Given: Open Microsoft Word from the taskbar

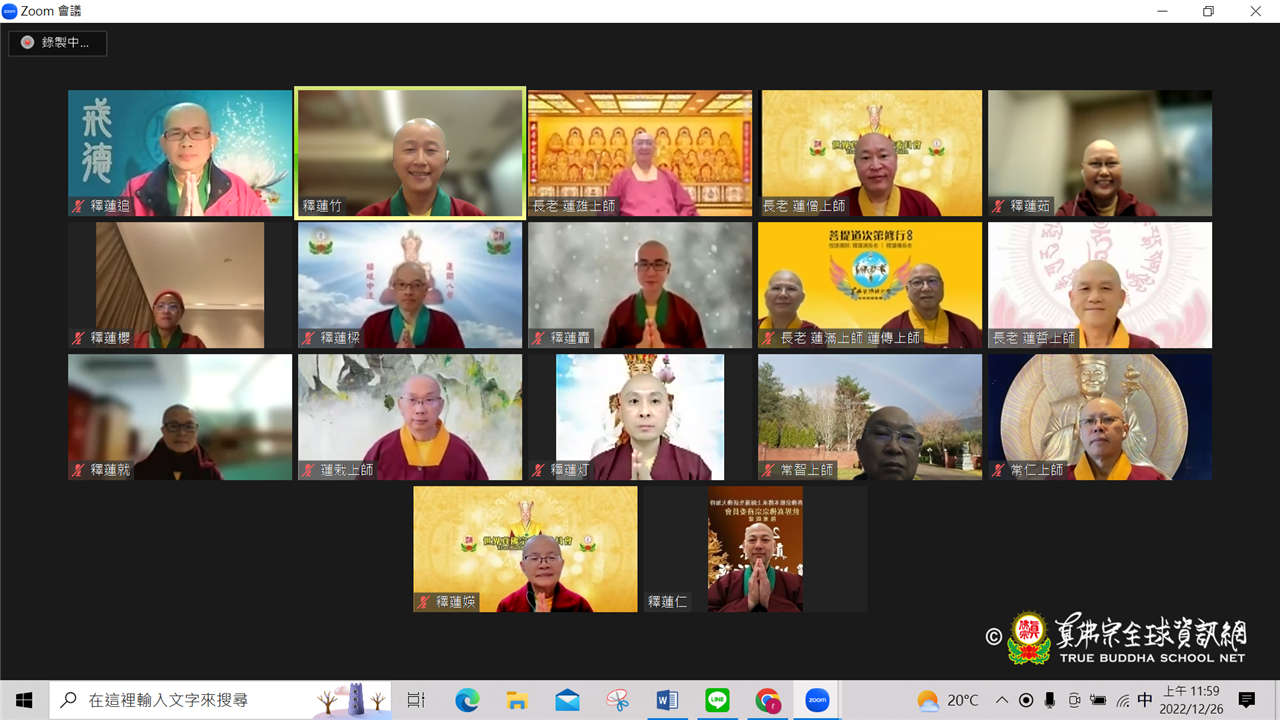Looking at the screenshot, I should [x=667, y=700].
